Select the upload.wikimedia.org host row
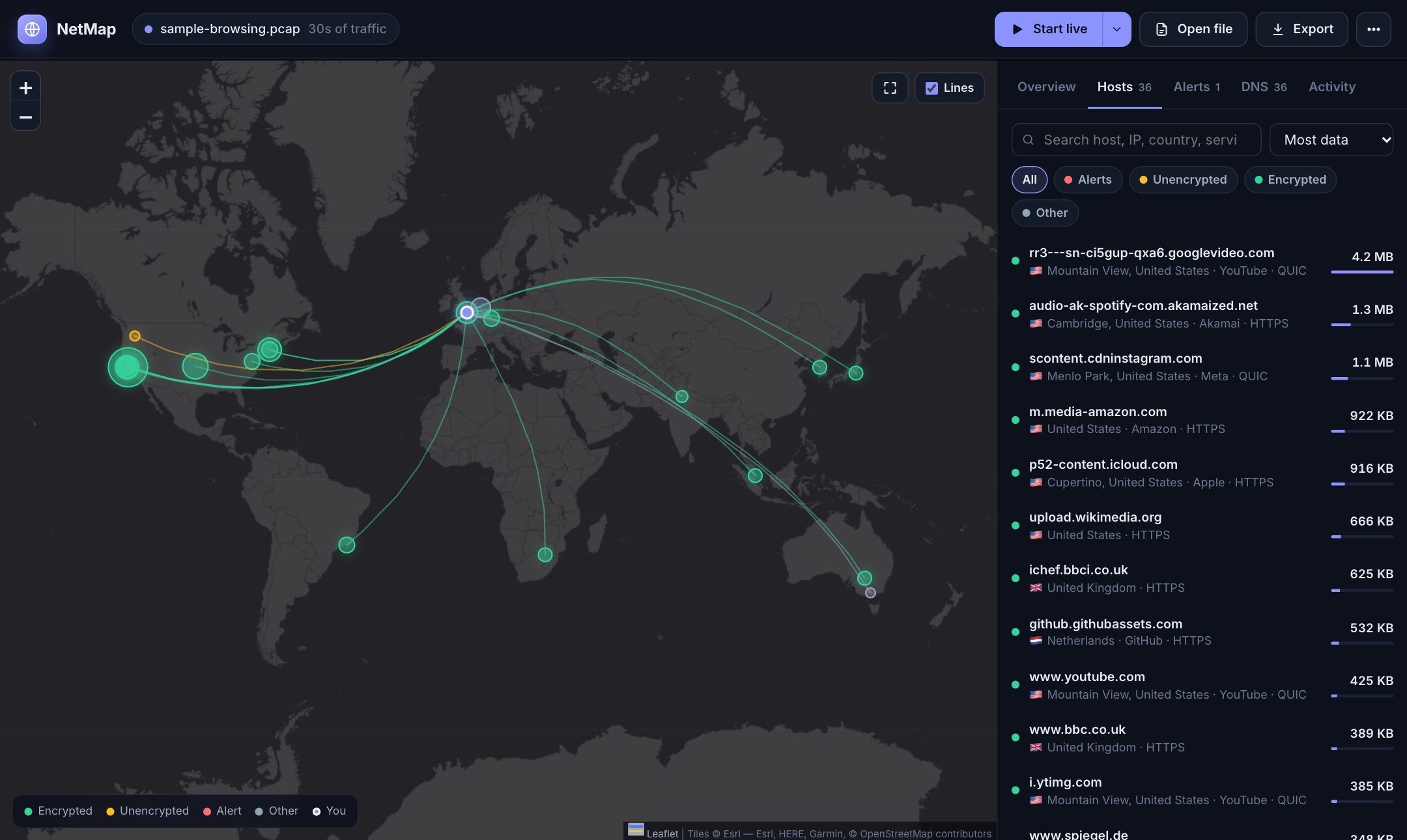The height and width of the screenshot is (840, 1407). pos(1202,525)
